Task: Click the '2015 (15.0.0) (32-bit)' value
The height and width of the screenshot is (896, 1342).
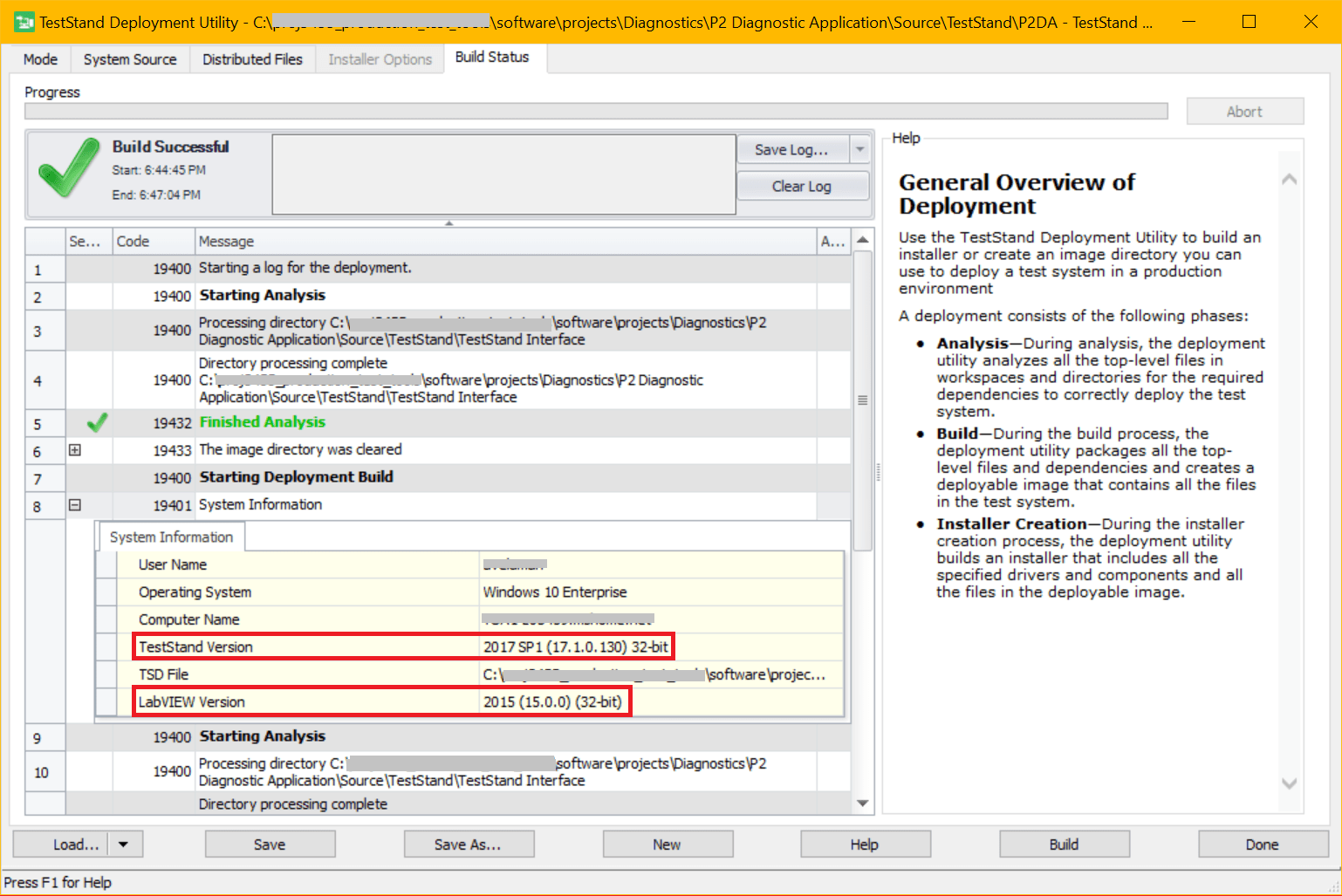Action: tap(553, 702)
